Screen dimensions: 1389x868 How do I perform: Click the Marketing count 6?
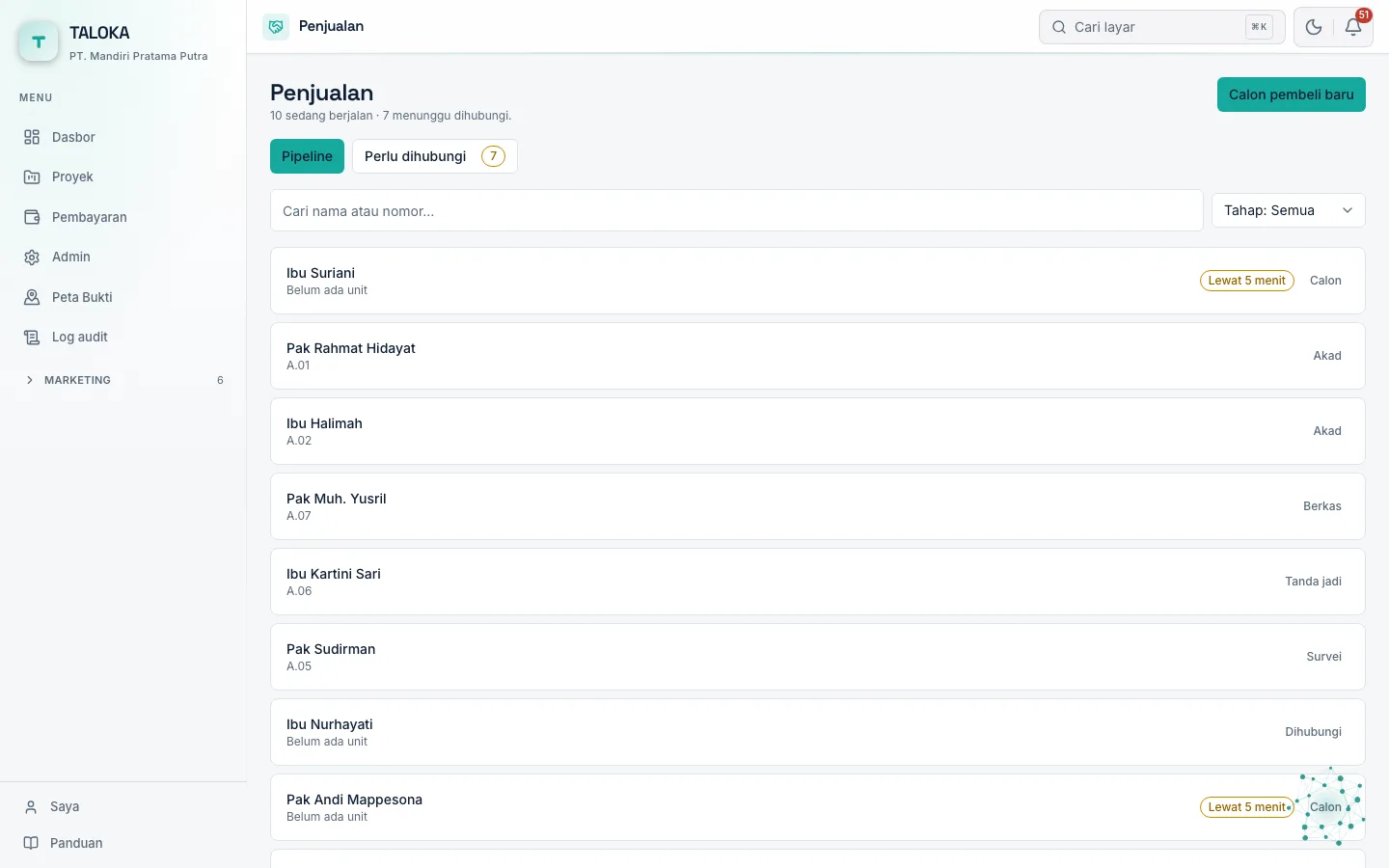click(x=220, y=380)
